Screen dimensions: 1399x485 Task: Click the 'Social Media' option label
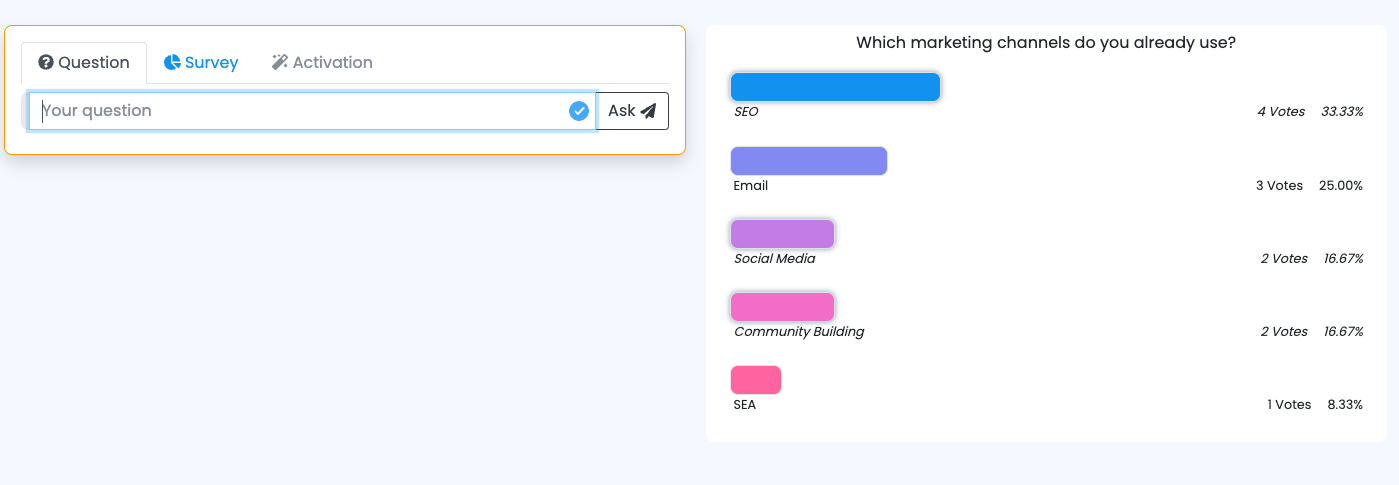tap(774, 258)
